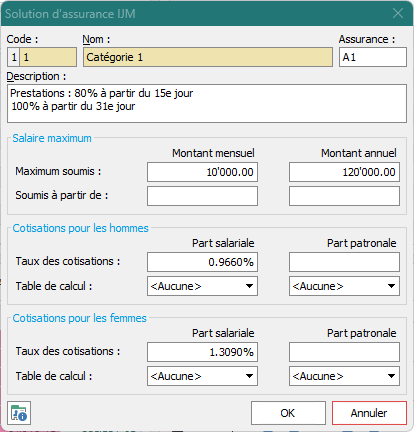Select the Maximum soumis annual amount field

[344, 172]
